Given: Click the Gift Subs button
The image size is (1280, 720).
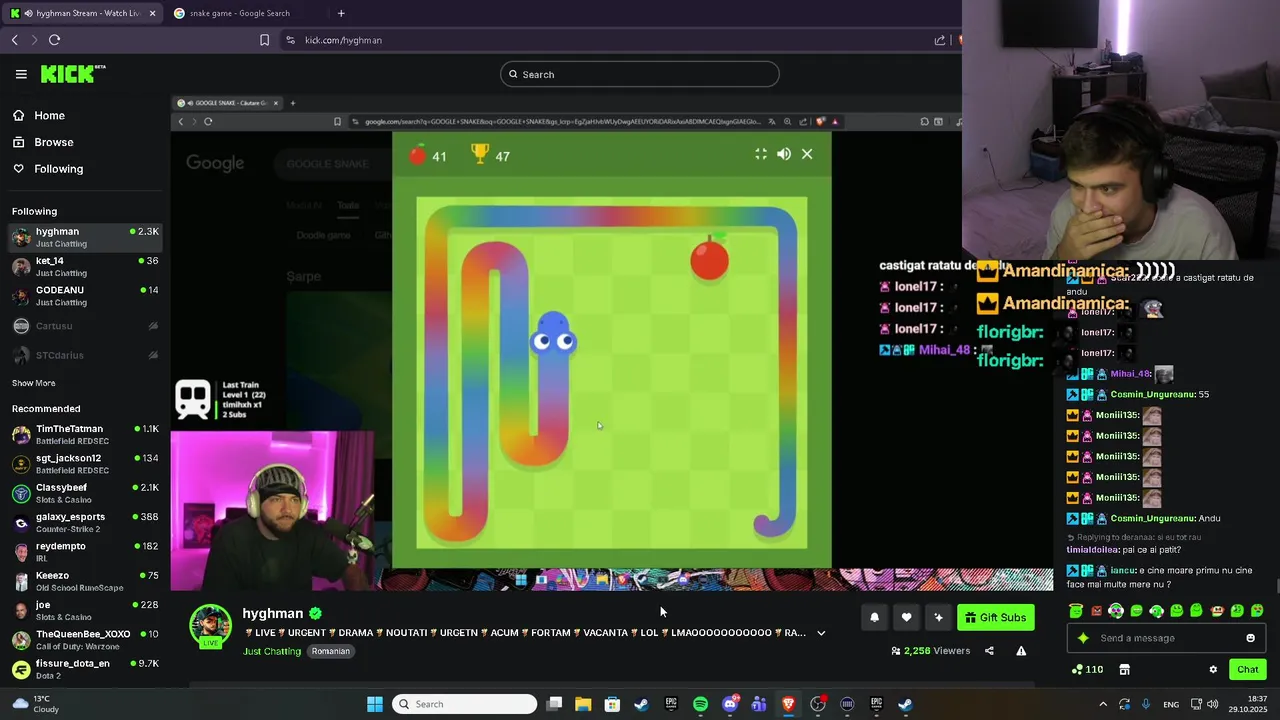Looking at the screenshot, I should tap(995, 618).
